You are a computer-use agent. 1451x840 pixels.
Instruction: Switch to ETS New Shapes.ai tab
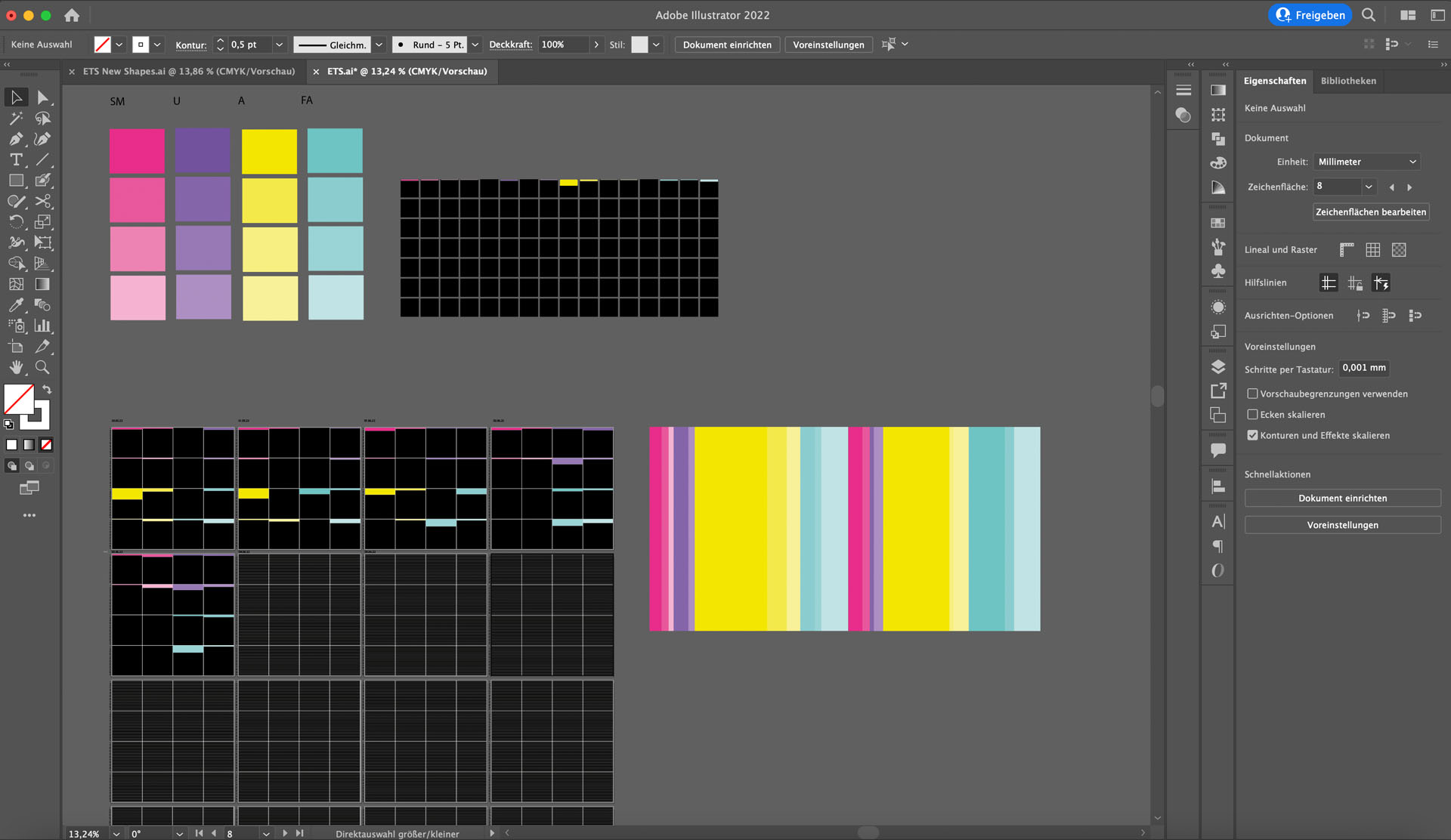click(x=188, y=71)
